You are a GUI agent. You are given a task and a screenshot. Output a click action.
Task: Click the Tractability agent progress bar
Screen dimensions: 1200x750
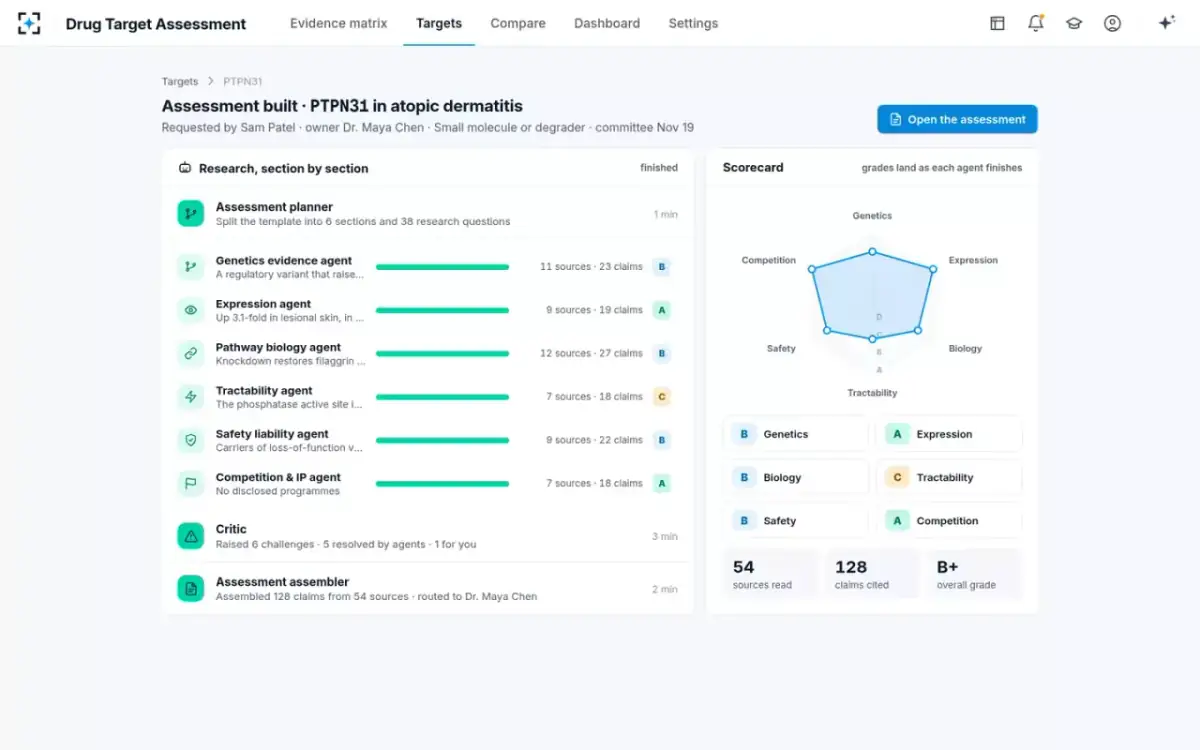pos(442,397)
